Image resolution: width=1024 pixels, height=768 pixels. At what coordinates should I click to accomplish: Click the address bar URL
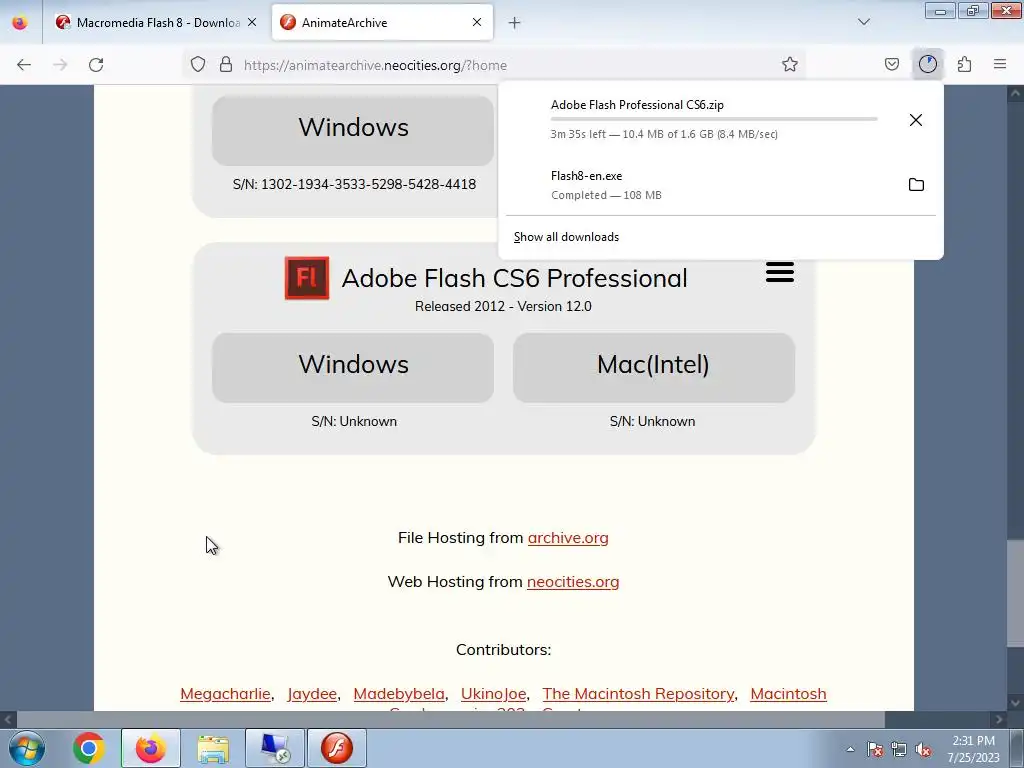click(375, 65)
